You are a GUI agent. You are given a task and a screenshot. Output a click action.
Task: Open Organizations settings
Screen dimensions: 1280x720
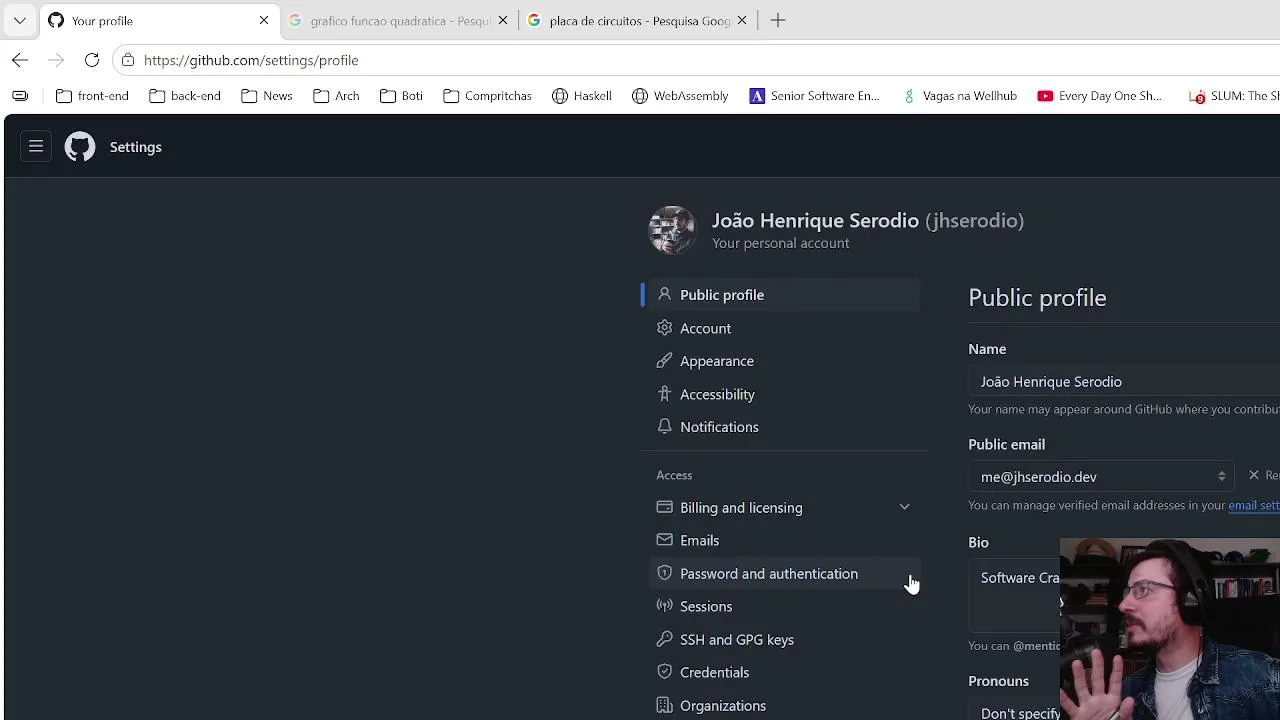784,706
